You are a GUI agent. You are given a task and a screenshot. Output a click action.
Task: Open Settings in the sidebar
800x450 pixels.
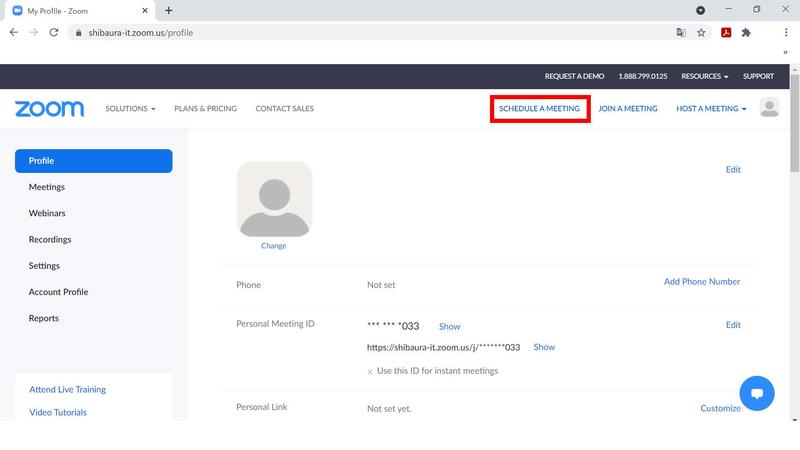point(44,266)
